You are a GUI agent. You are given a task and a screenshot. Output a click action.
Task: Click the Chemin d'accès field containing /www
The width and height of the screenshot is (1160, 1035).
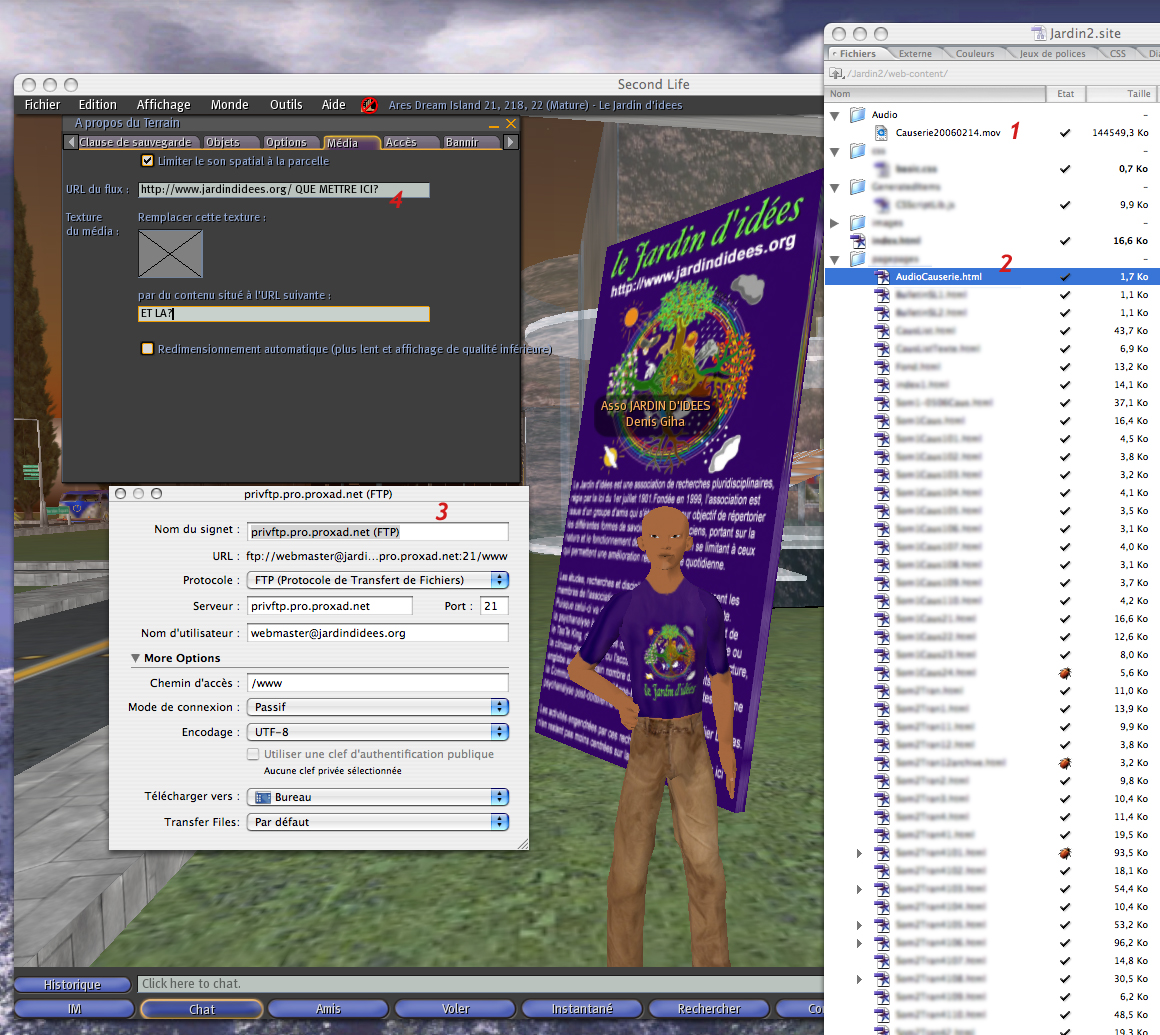[377, 683]
